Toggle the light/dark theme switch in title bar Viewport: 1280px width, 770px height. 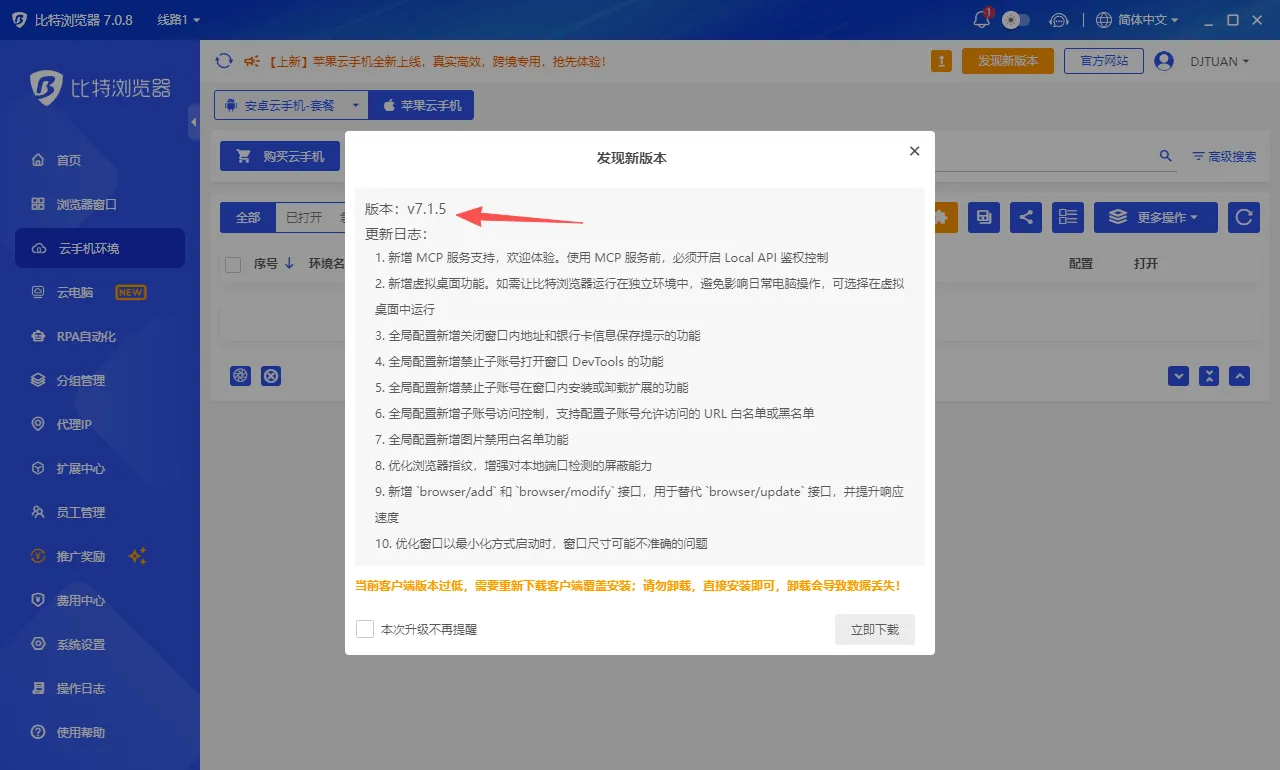pos(1015,20)
